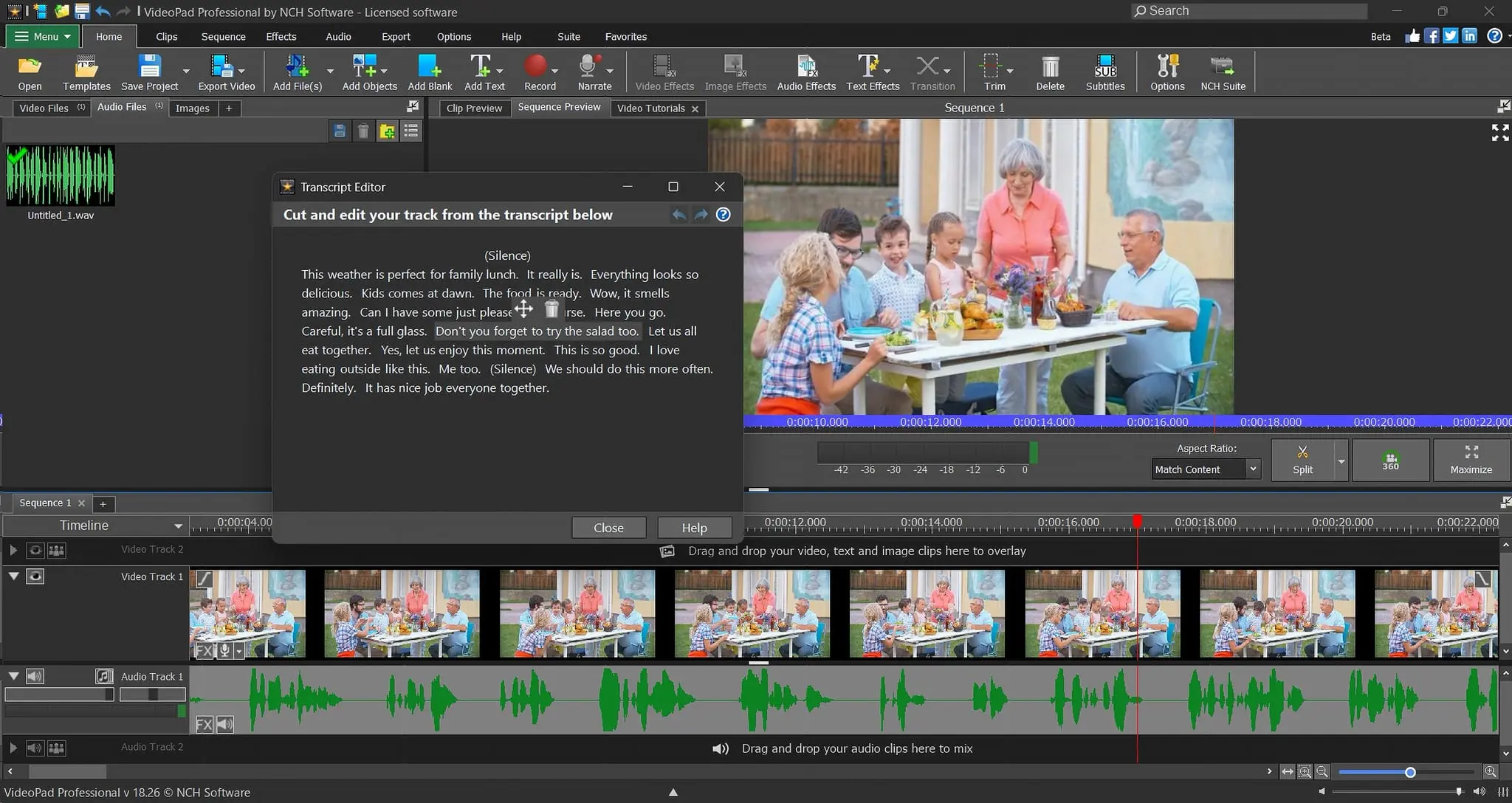Click the Beta label at top right

(1381, 36)
